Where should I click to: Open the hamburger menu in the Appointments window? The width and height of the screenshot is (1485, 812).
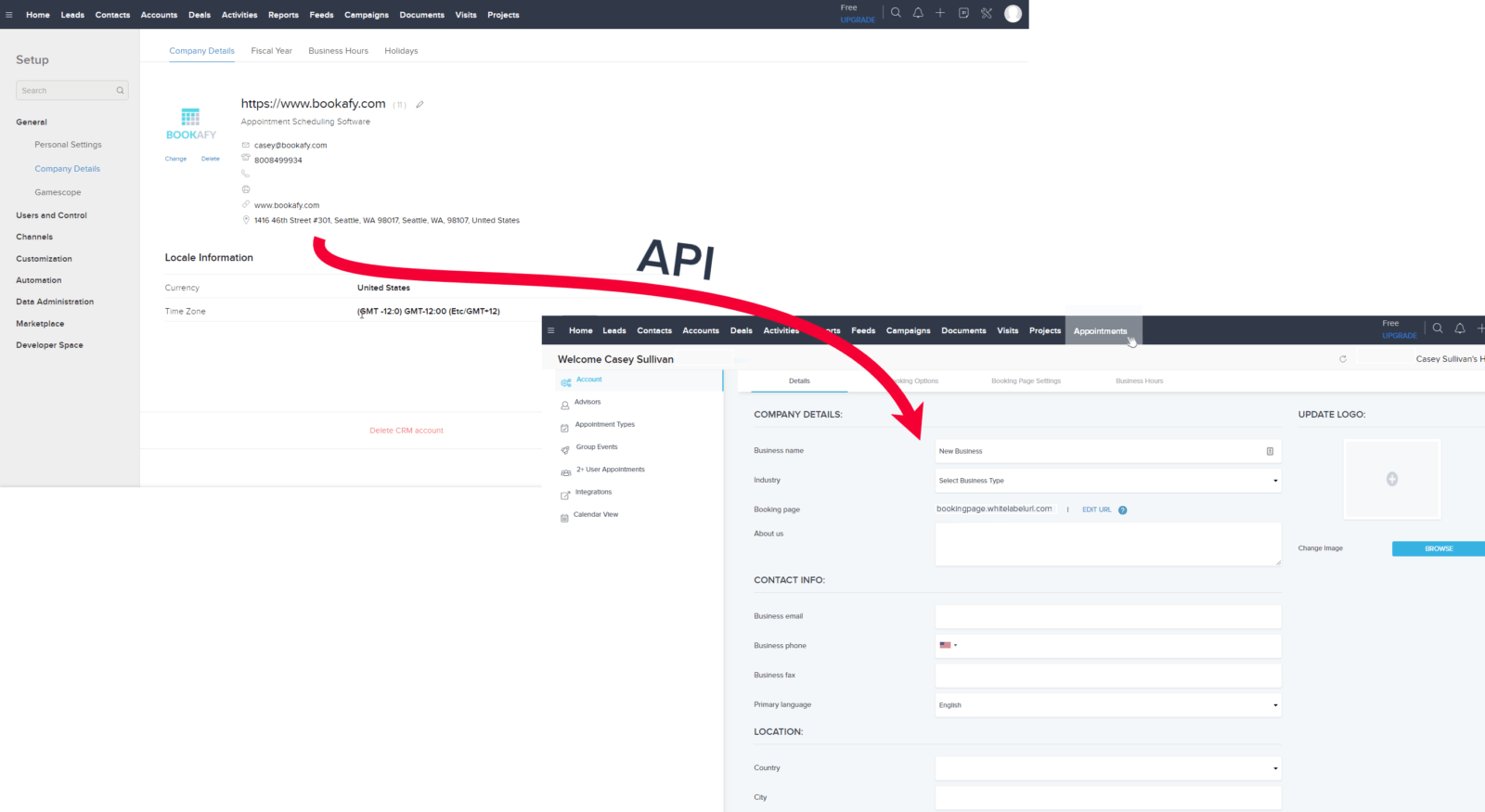coord(550,330)
